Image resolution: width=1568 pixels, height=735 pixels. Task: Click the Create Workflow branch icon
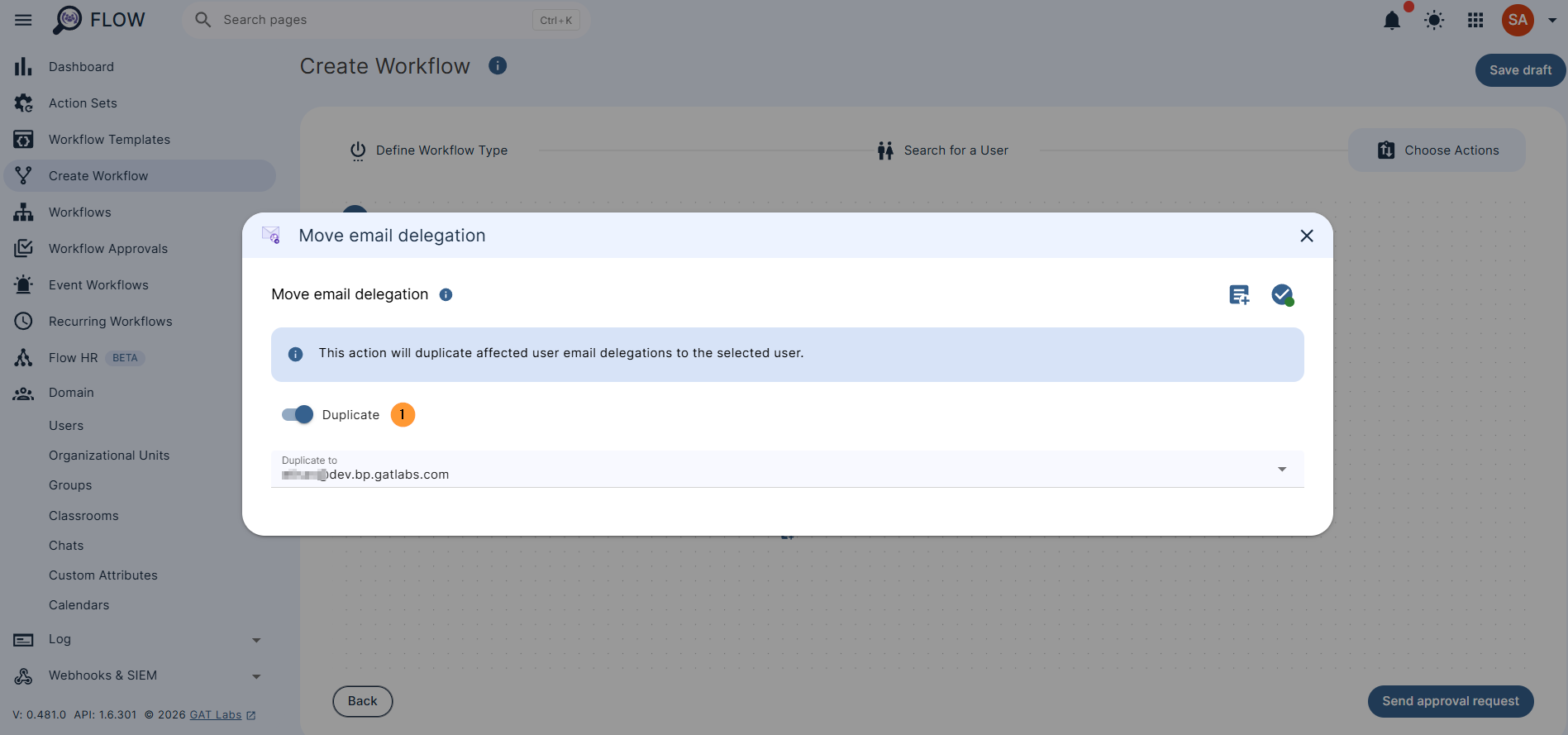tap(23, 176)
